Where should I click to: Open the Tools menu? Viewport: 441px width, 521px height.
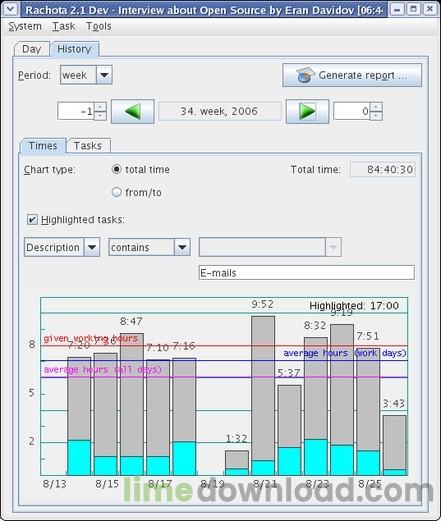tap(99, 26)
